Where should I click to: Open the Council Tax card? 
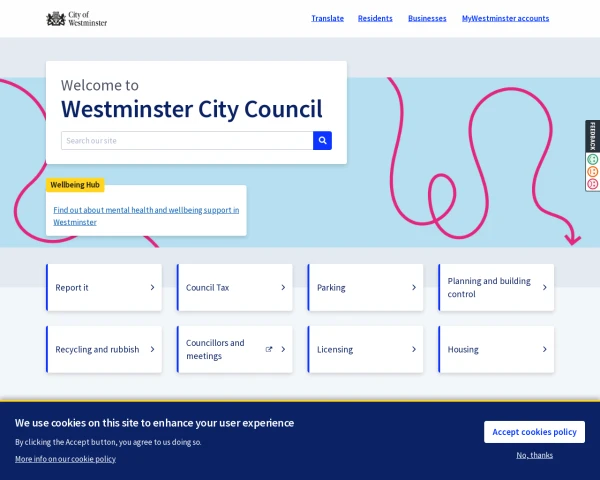tap(235, 287)
